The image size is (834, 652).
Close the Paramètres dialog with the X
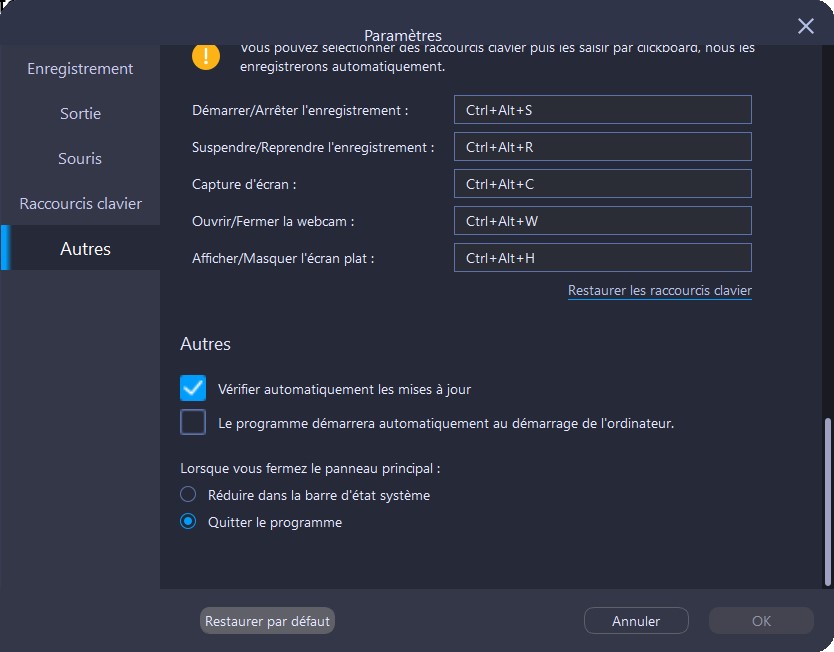tap(806, 27)
